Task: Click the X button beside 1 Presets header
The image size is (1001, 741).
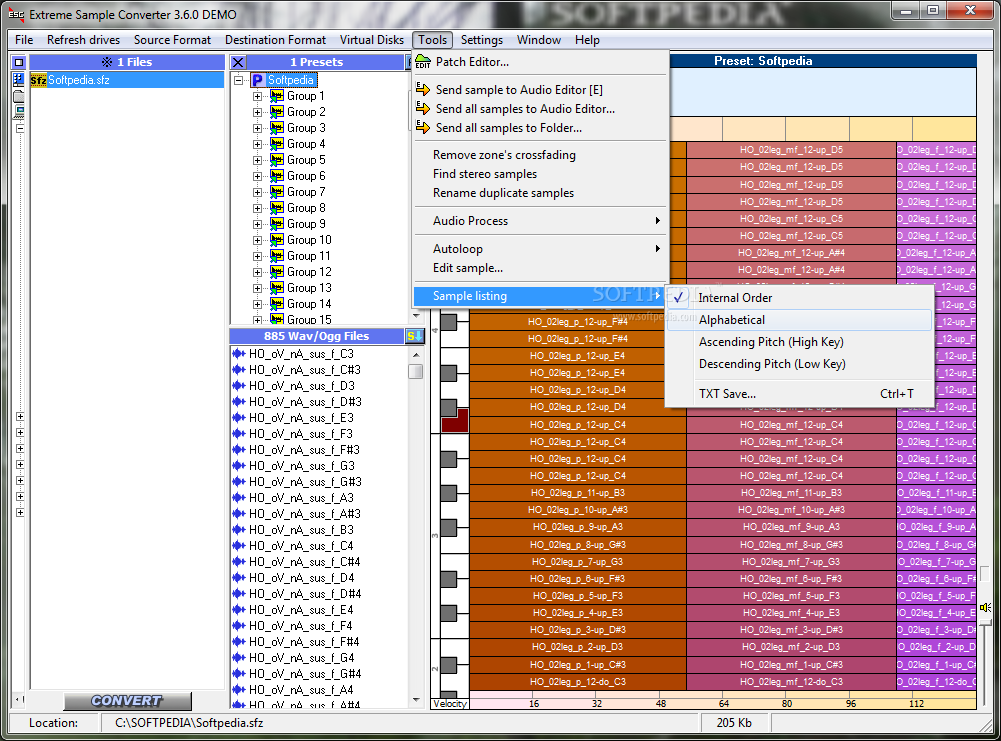Action: [238, 62]
